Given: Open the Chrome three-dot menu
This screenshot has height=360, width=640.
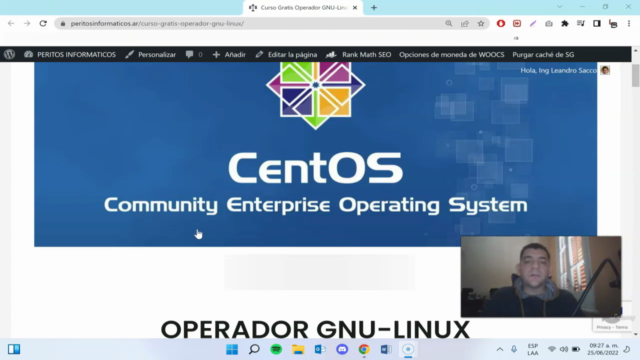Looking at the screenshot, I should click(629, 24).
